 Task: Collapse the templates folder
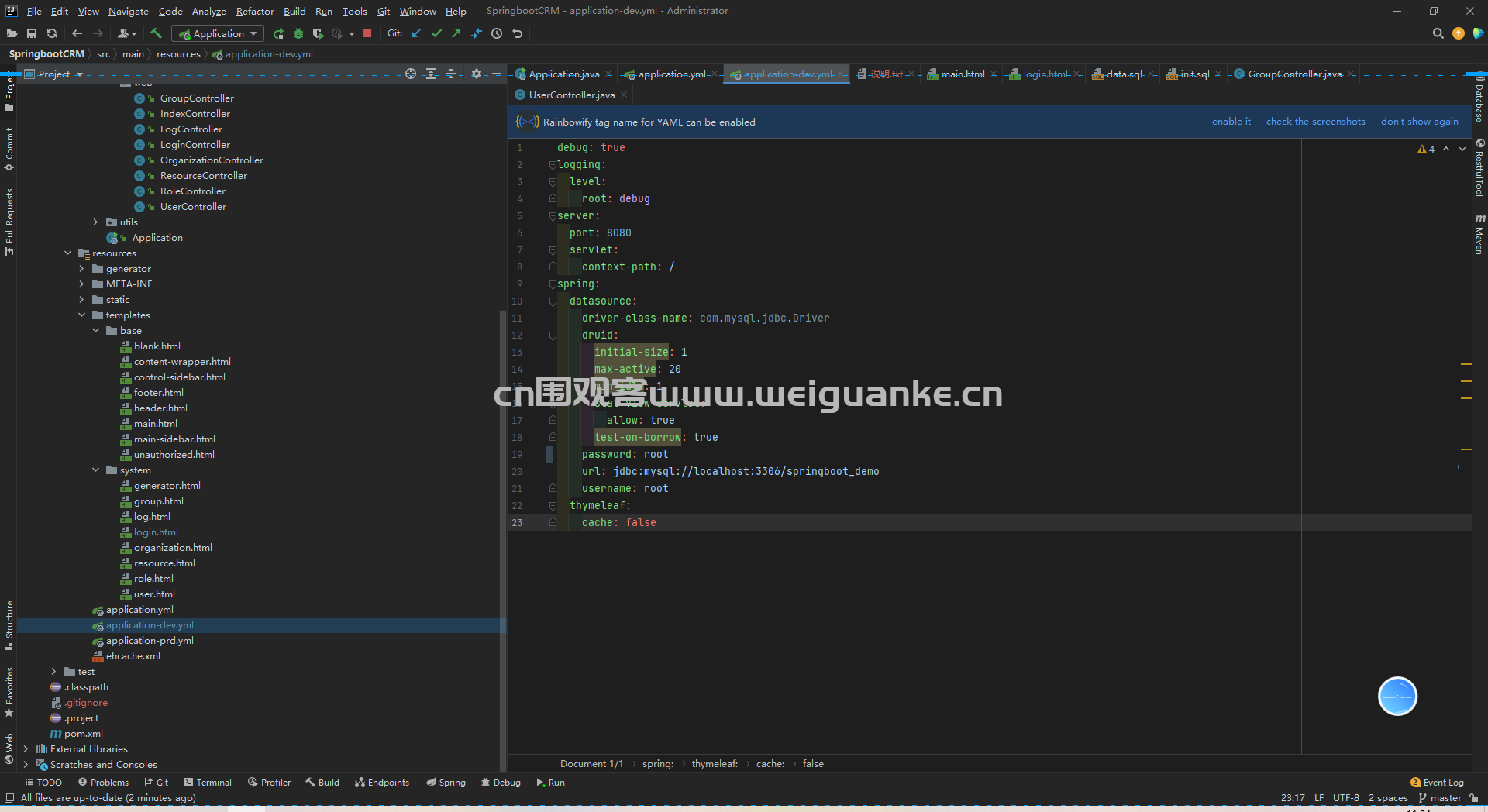(x=82, y=315)
